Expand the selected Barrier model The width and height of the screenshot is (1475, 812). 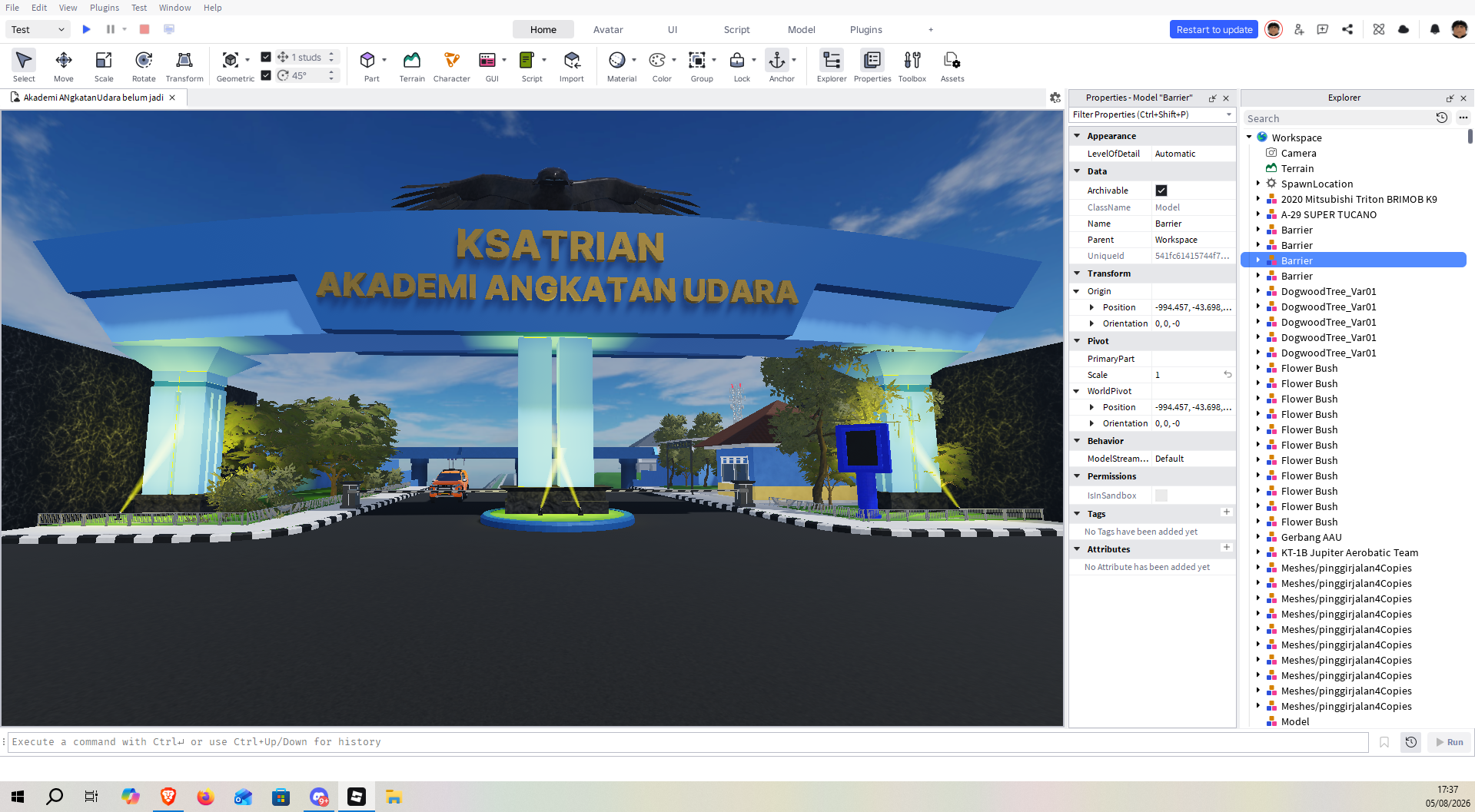(x=1258, y=260)
